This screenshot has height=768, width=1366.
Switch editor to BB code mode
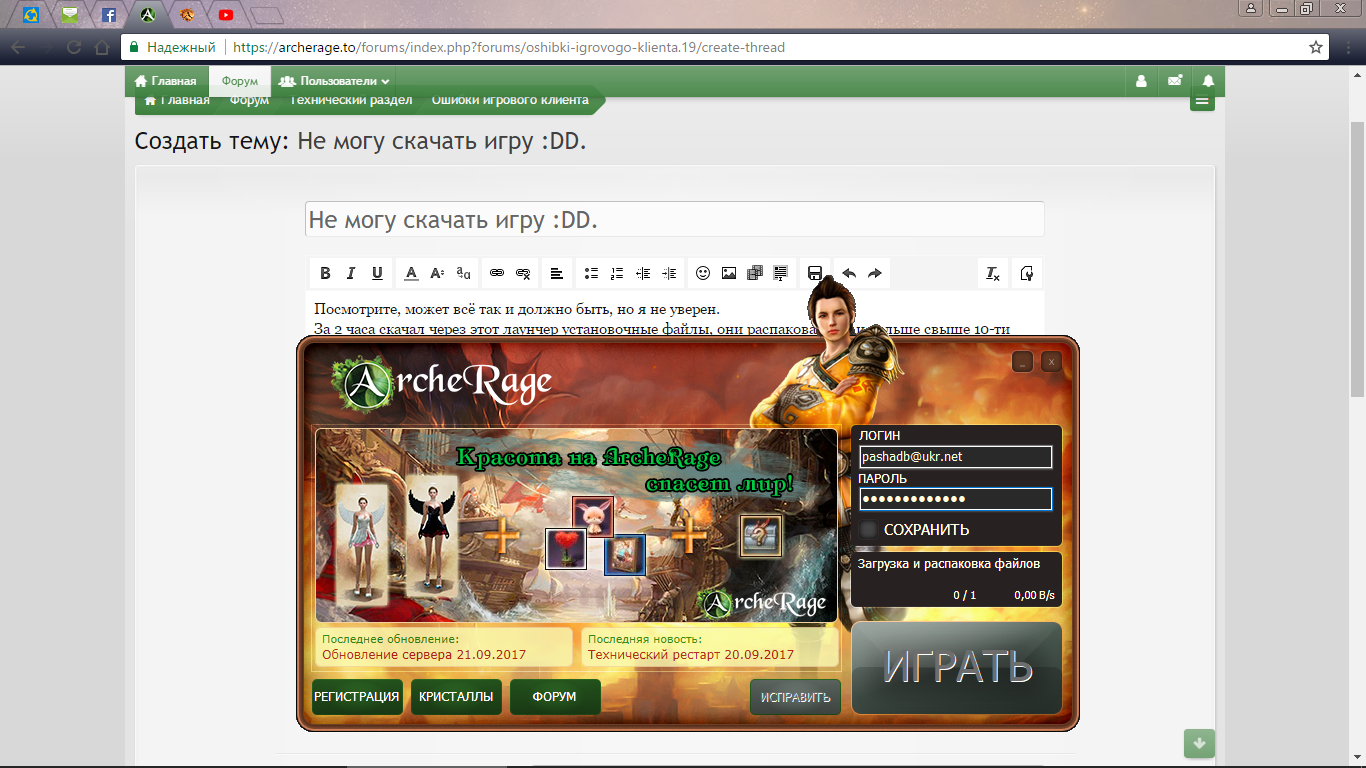1027,273
